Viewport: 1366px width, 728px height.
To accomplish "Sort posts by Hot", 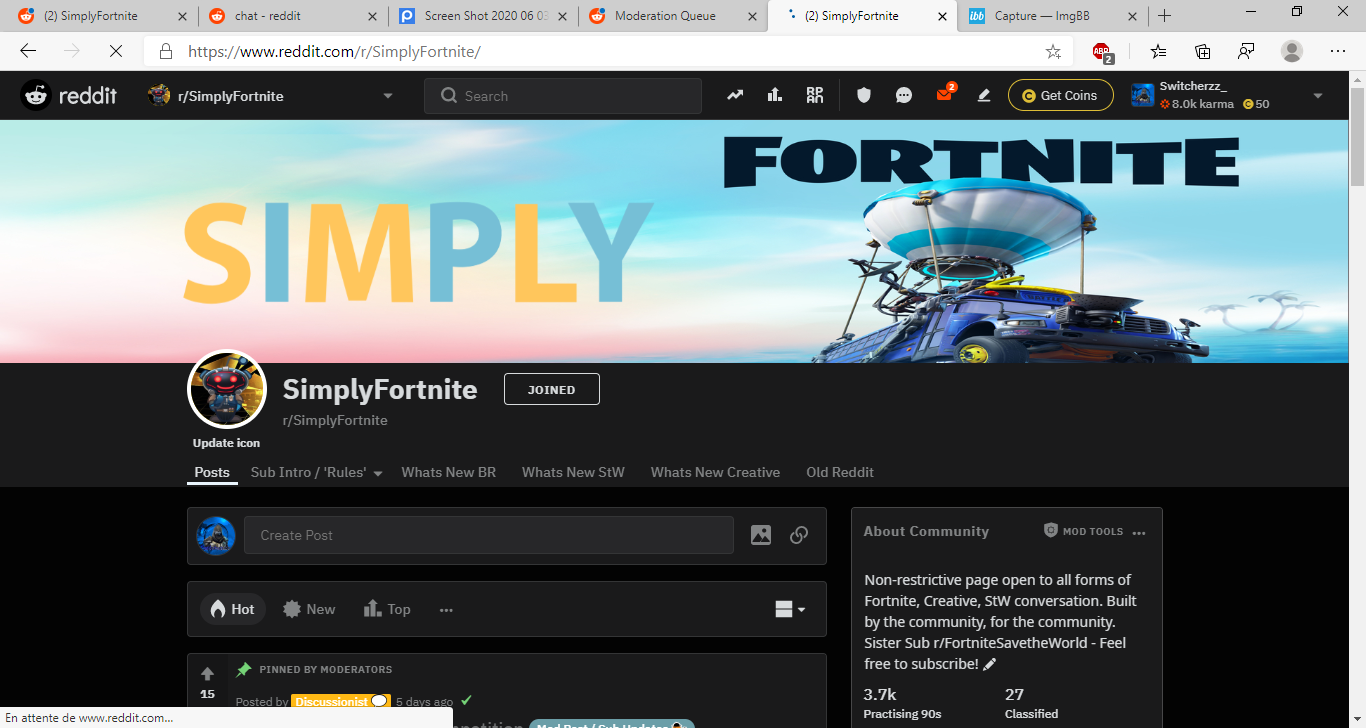I will click(233, 609).
